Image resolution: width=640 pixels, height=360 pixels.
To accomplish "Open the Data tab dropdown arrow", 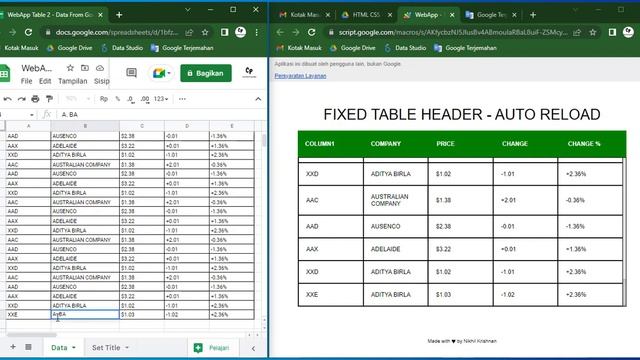I will (74, 348).
